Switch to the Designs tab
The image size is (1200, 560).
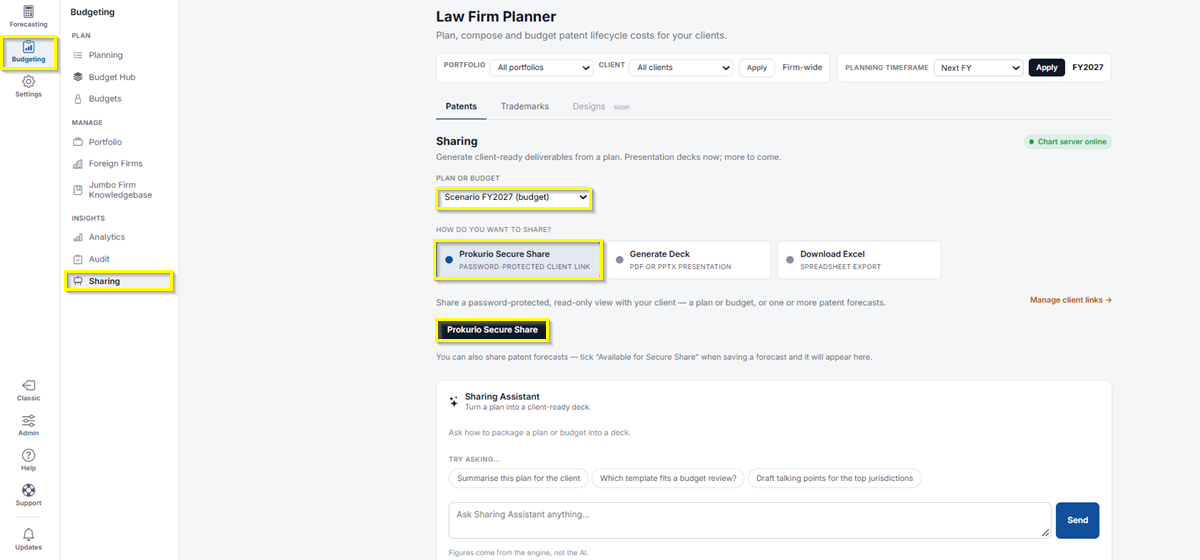click(x=601, y=106)
